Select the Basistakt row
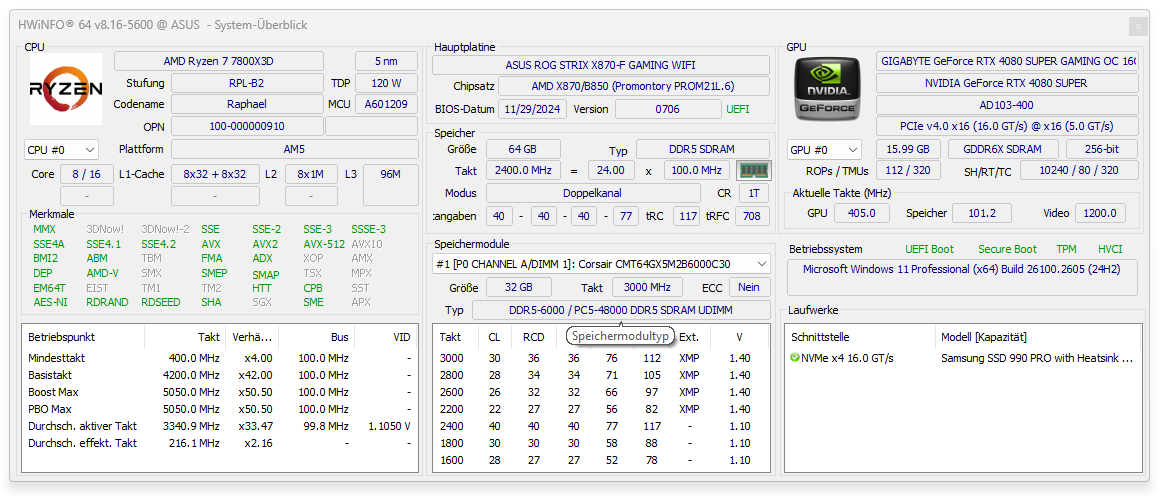This screenshot has width=1172, height=496. click(220, 375)
